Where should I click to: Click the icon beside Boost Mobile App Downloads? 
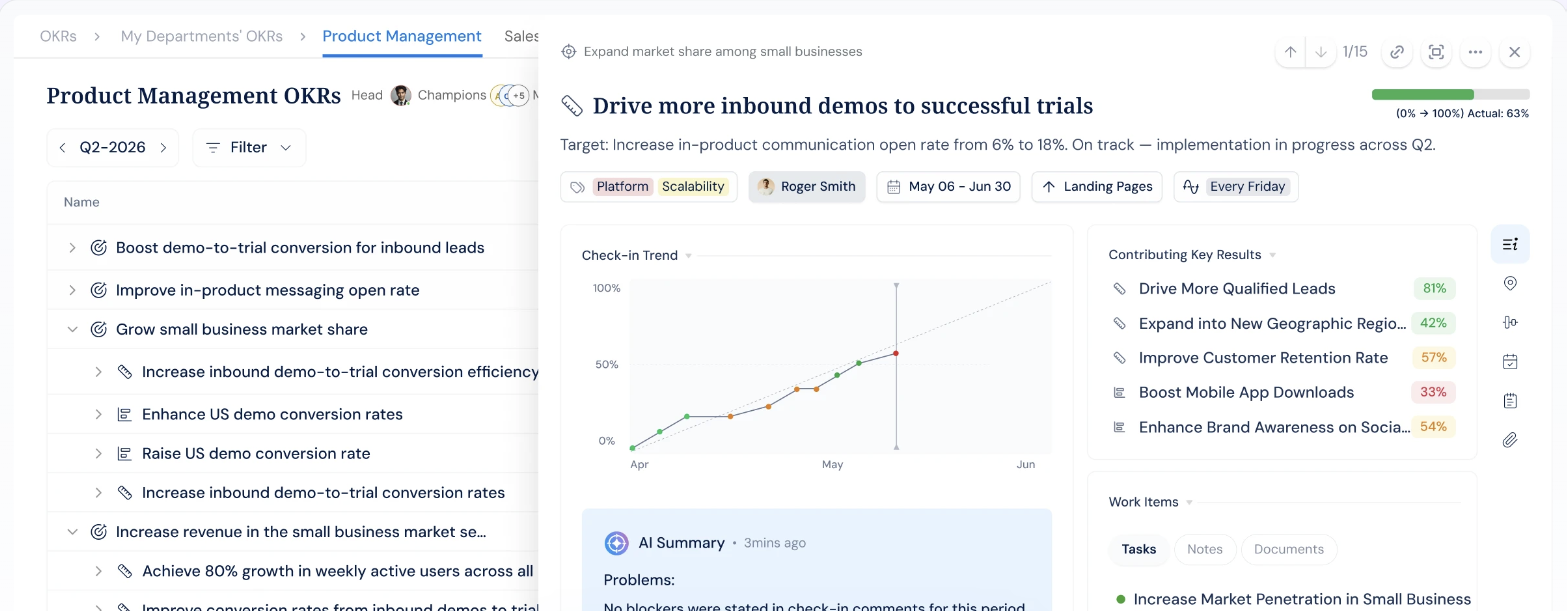pos(1120,392)
